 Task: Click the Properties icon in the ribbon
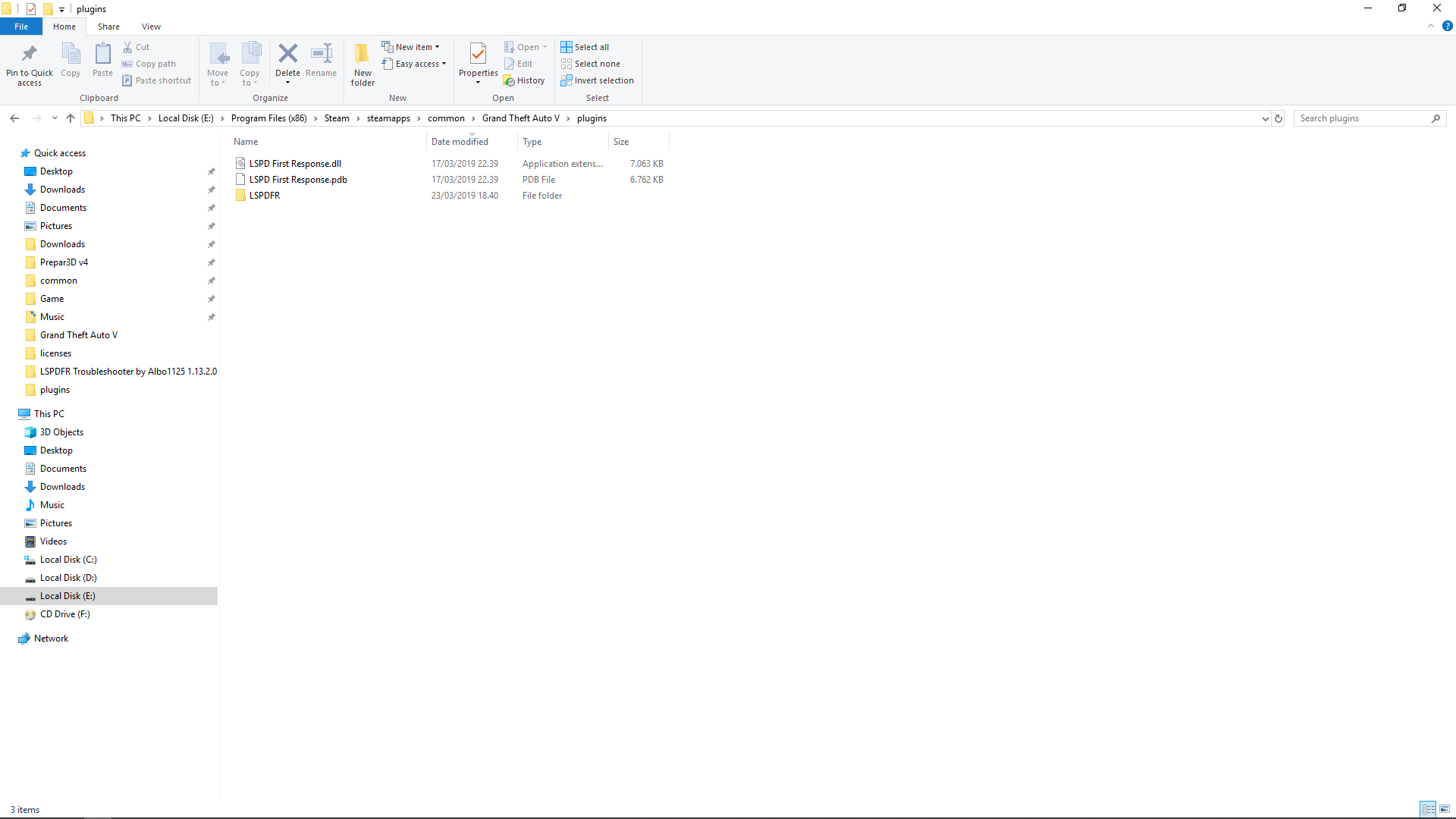478,55
